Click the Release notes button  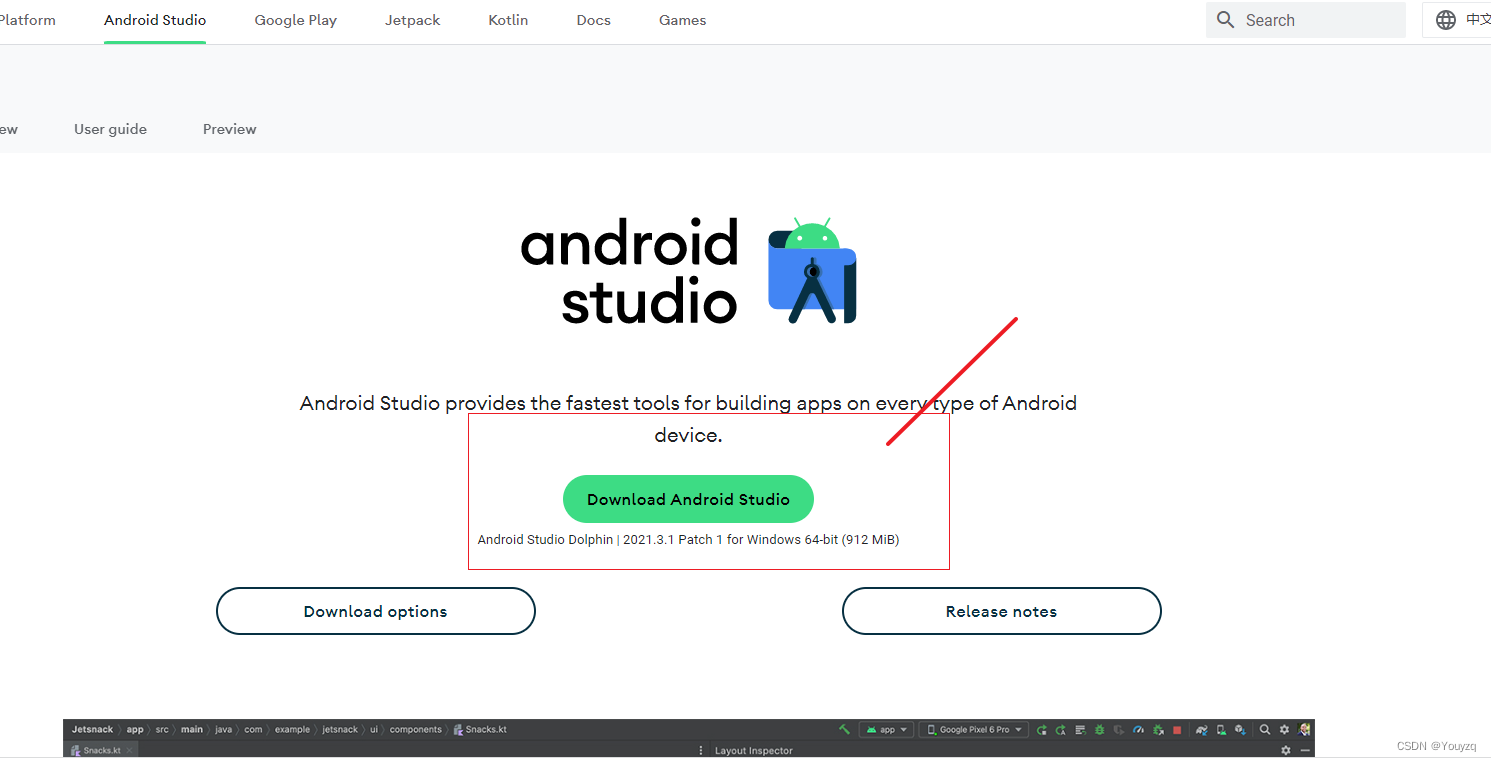click(x=1001, y=611)
